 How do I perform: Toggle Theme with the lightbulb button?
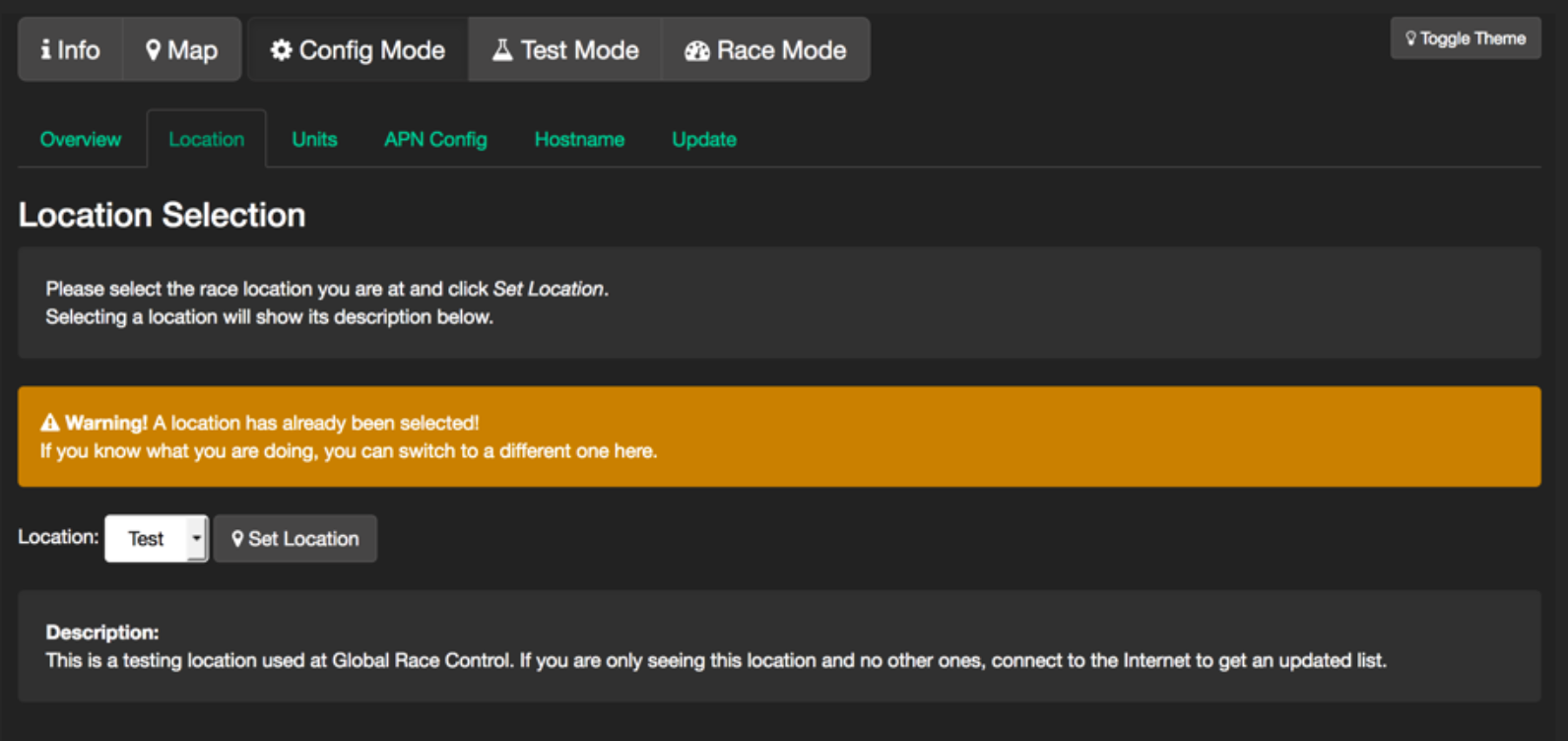pyautogui.click(x=1465, y=38)
